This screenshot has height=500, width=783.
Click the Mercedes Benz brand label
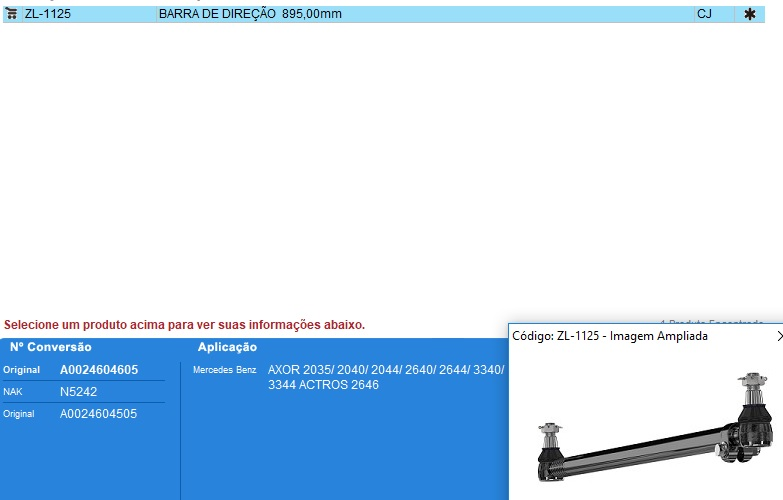[224, 370]
